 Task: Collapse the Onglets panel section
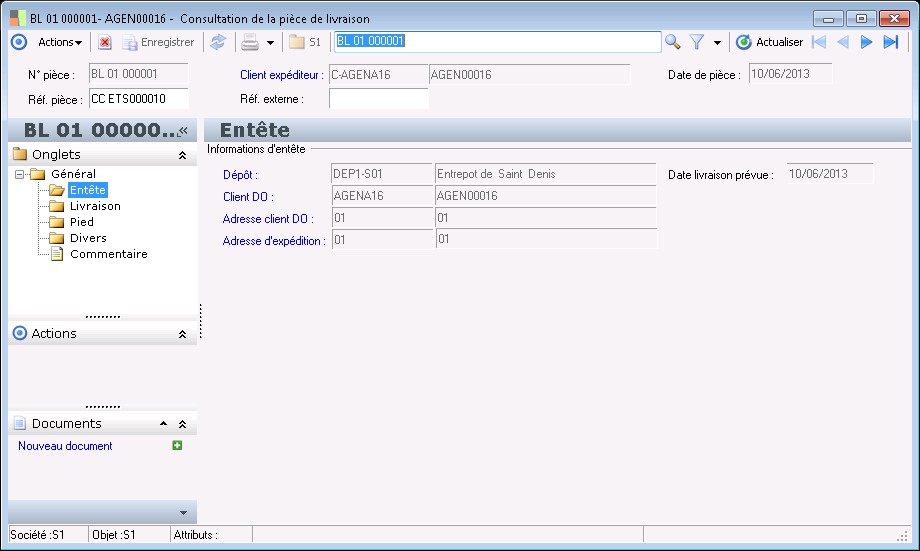[x=182, y=156]
